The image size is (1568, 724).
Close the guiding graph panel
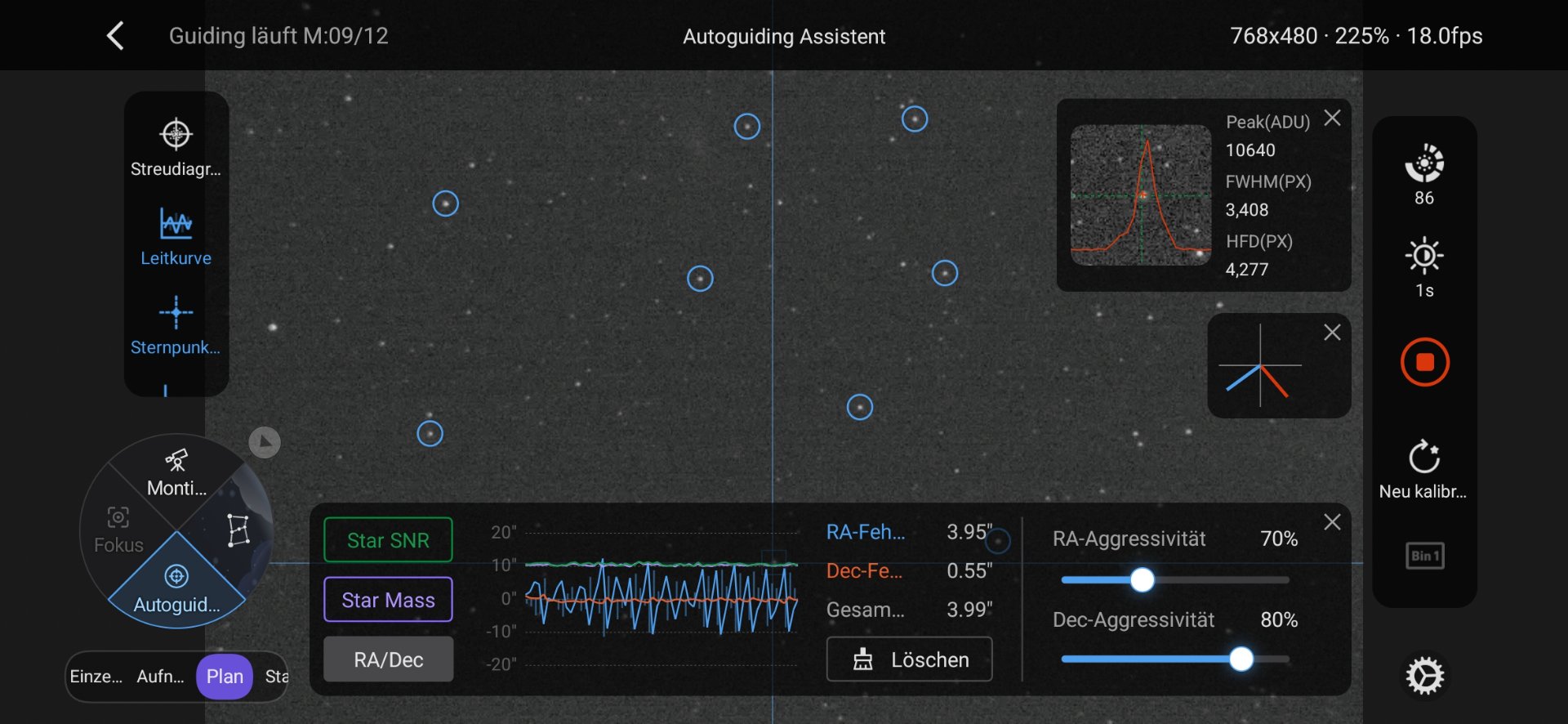pos(1332,522)
